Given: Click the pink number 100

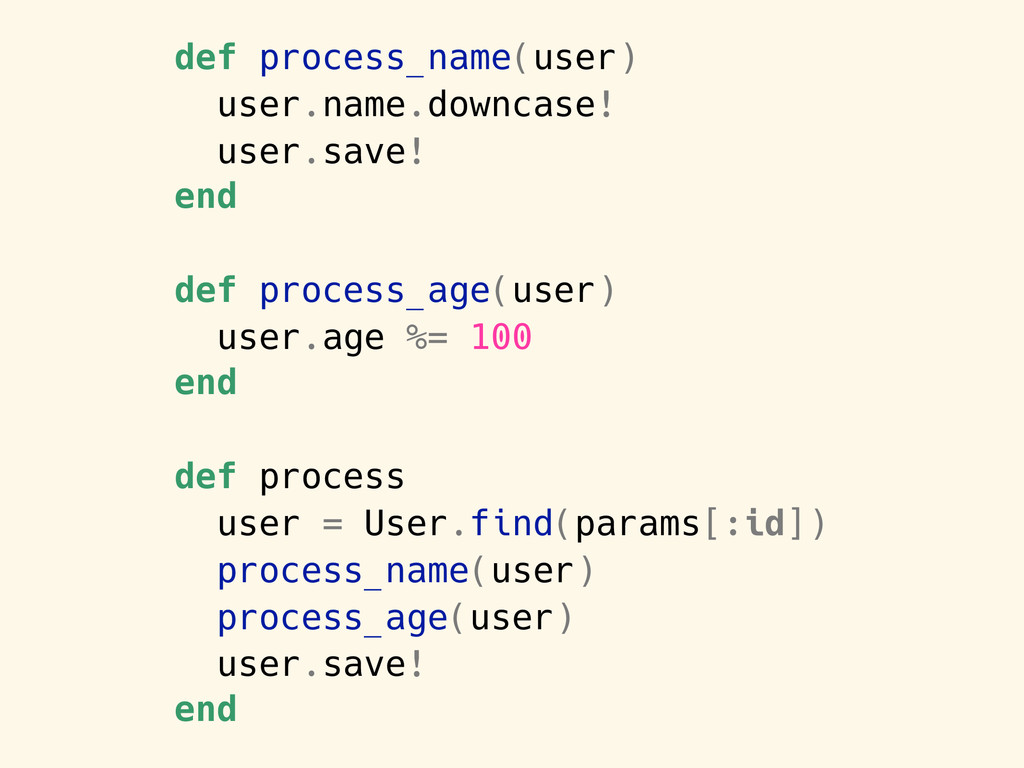Looking at the screenshot, I should pos(501,338).
